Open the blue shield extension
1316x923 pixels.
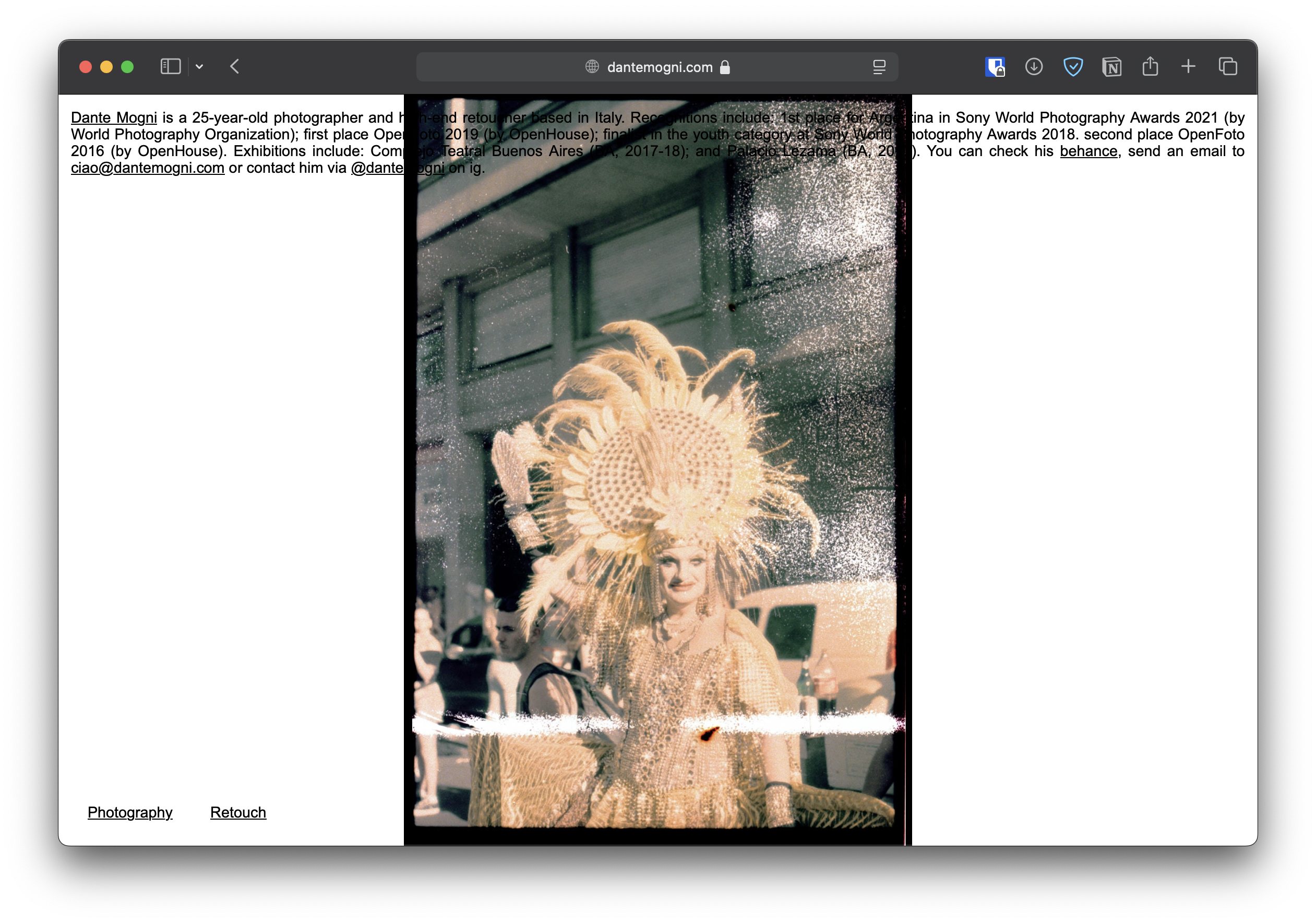1073,67
